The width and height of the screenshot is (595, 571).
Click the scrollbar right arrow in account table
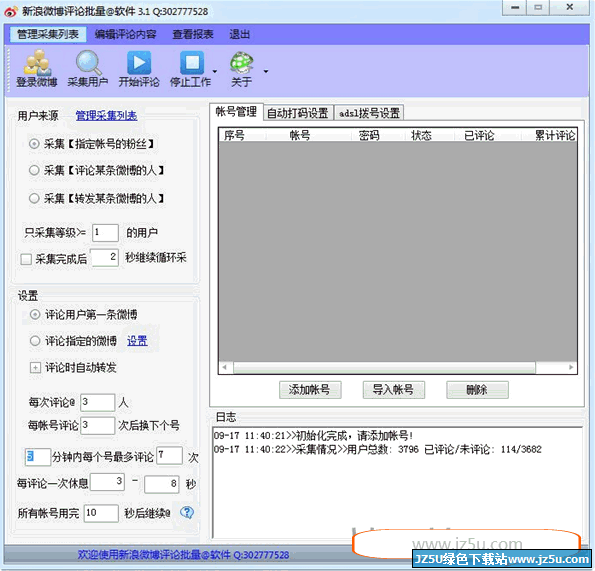(x=571, y=367)
